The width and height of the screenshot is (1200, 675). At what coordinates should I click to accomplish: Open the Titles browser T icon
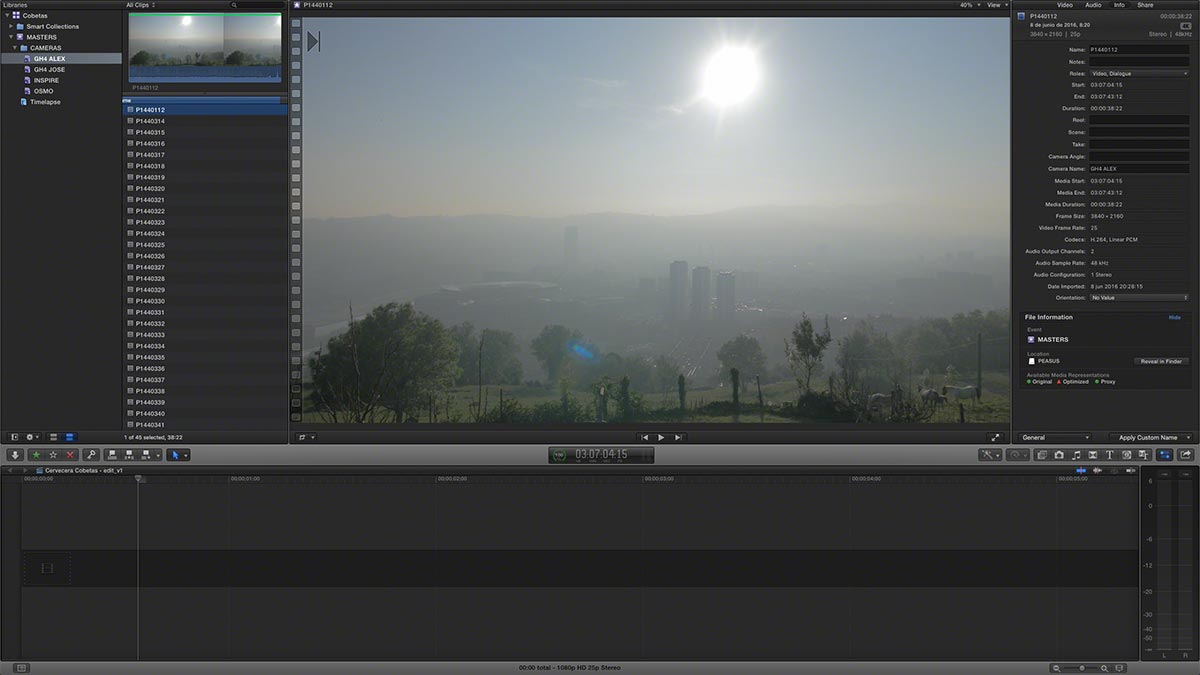pyautogui.click(x=1110, y=455)
